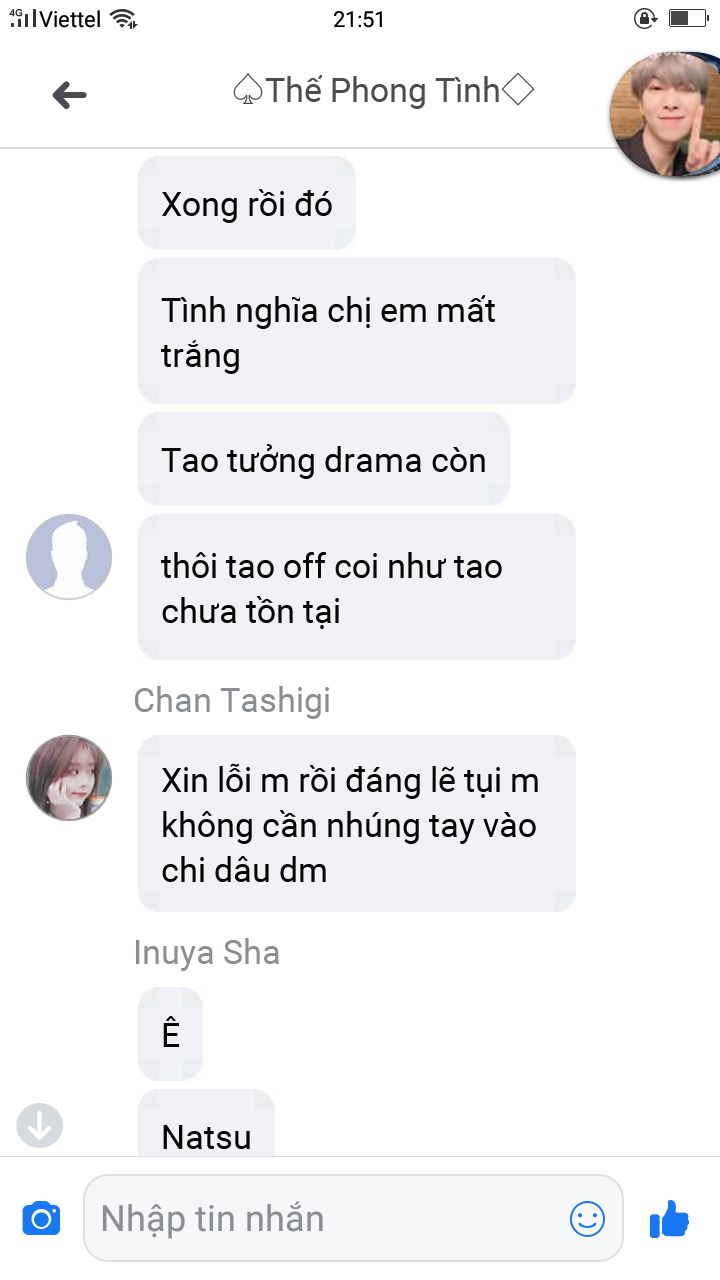Tap the 'thôi tao off coi như' message
The image size is (720, 1280).
click(x=357, y=587)
